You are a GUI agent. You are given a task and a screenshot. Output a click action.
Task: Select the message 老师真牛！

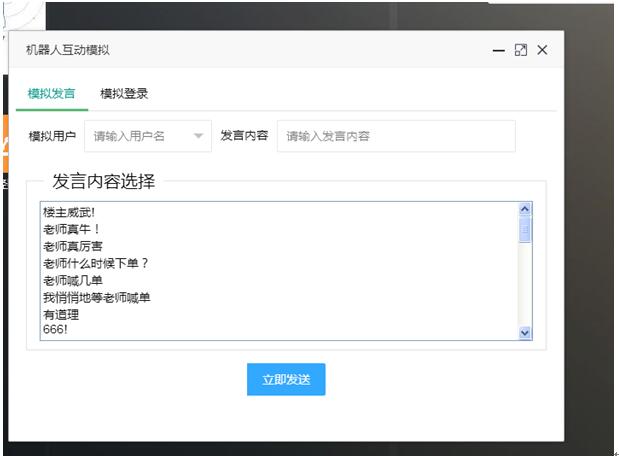tap(72, 229)
